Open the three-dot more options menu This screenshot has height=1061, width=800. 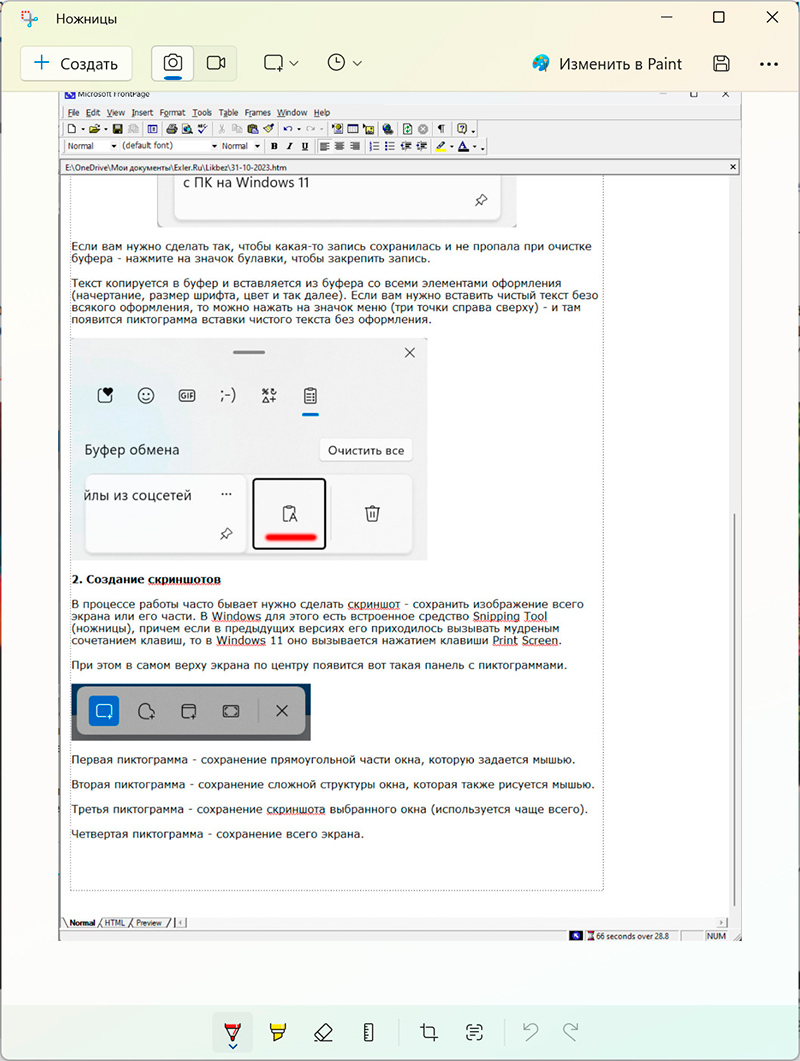tap(768, 63)
